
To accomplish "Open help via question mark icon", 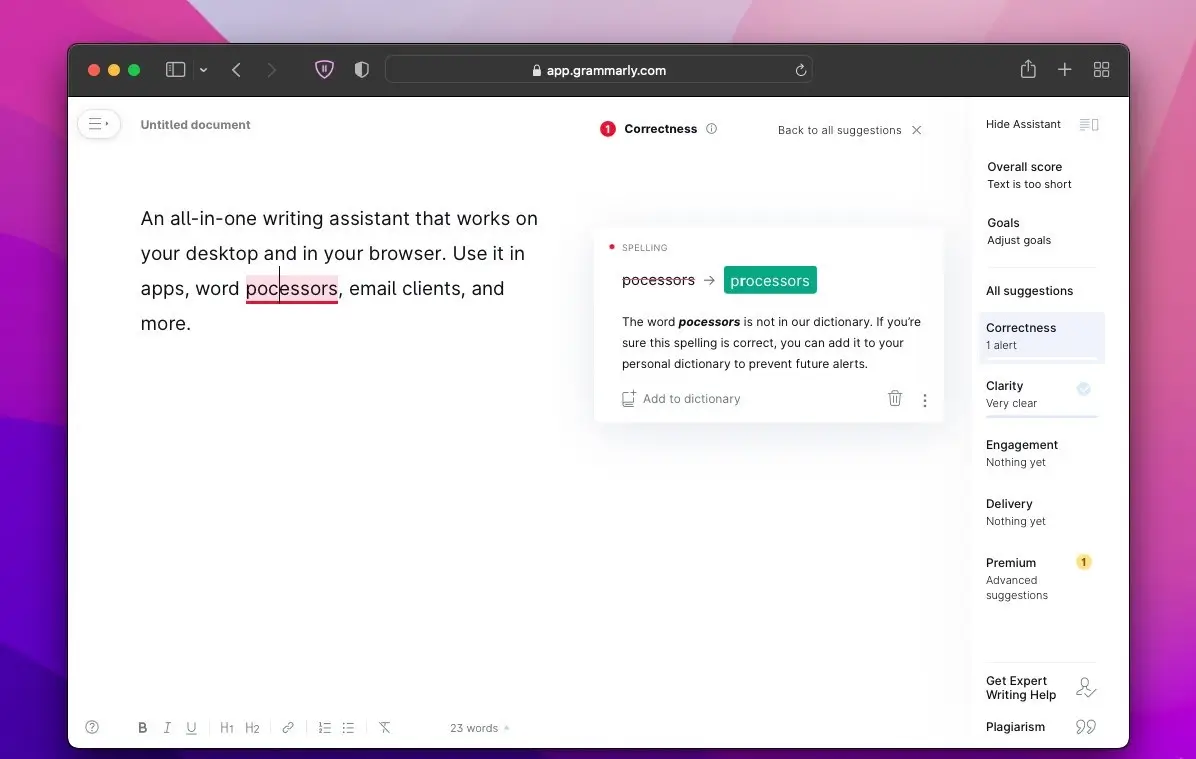I will [92, 727].
